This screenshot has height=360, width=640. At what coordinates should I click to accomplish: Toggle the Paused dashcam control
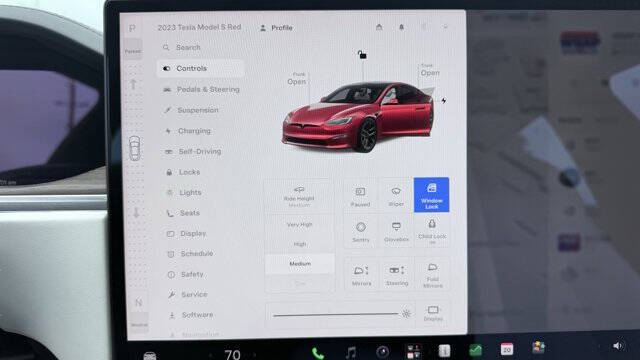coord(360,196)
